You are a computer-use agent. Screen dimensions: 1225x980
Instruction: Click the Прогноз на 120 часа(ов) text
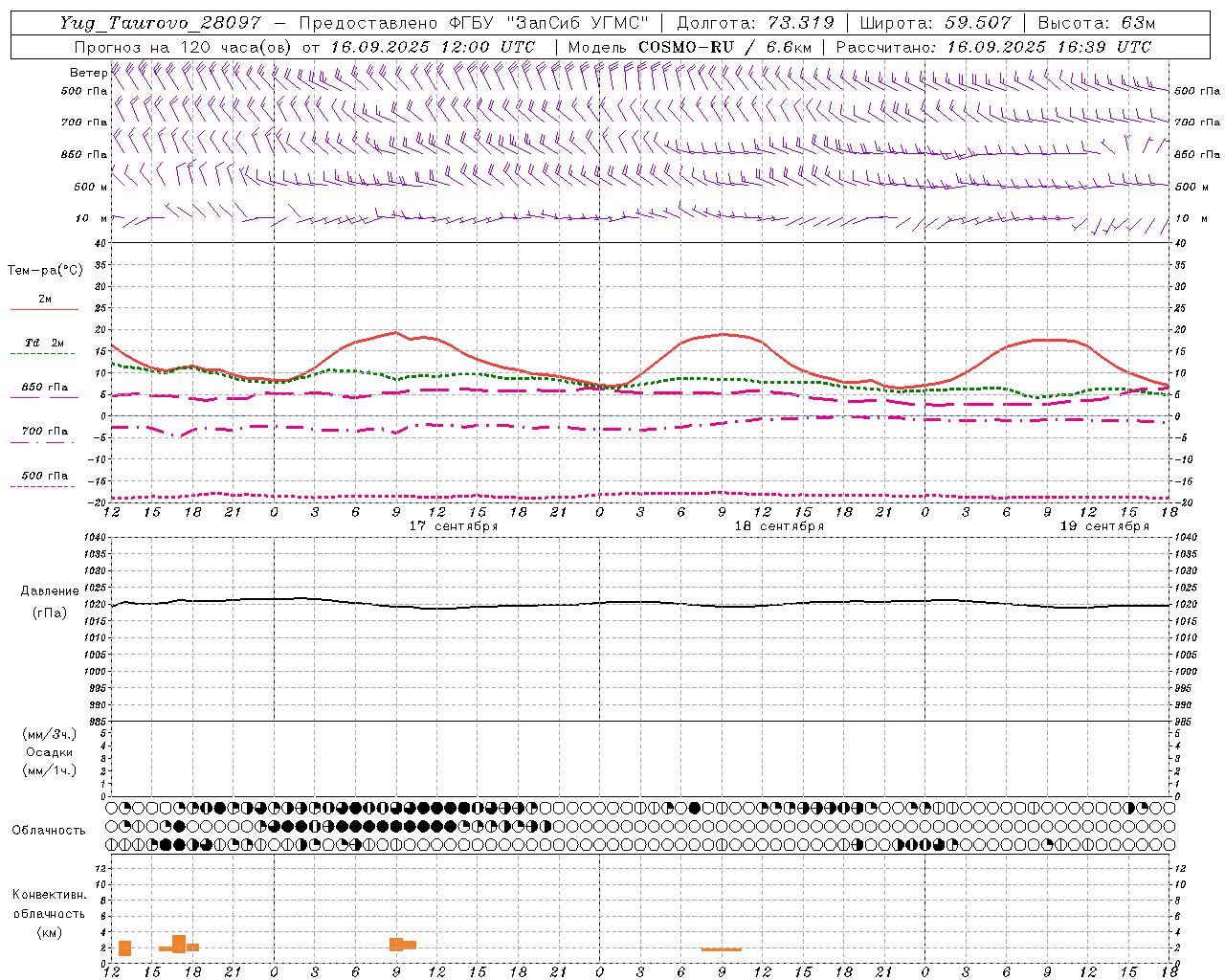(184, 47)
